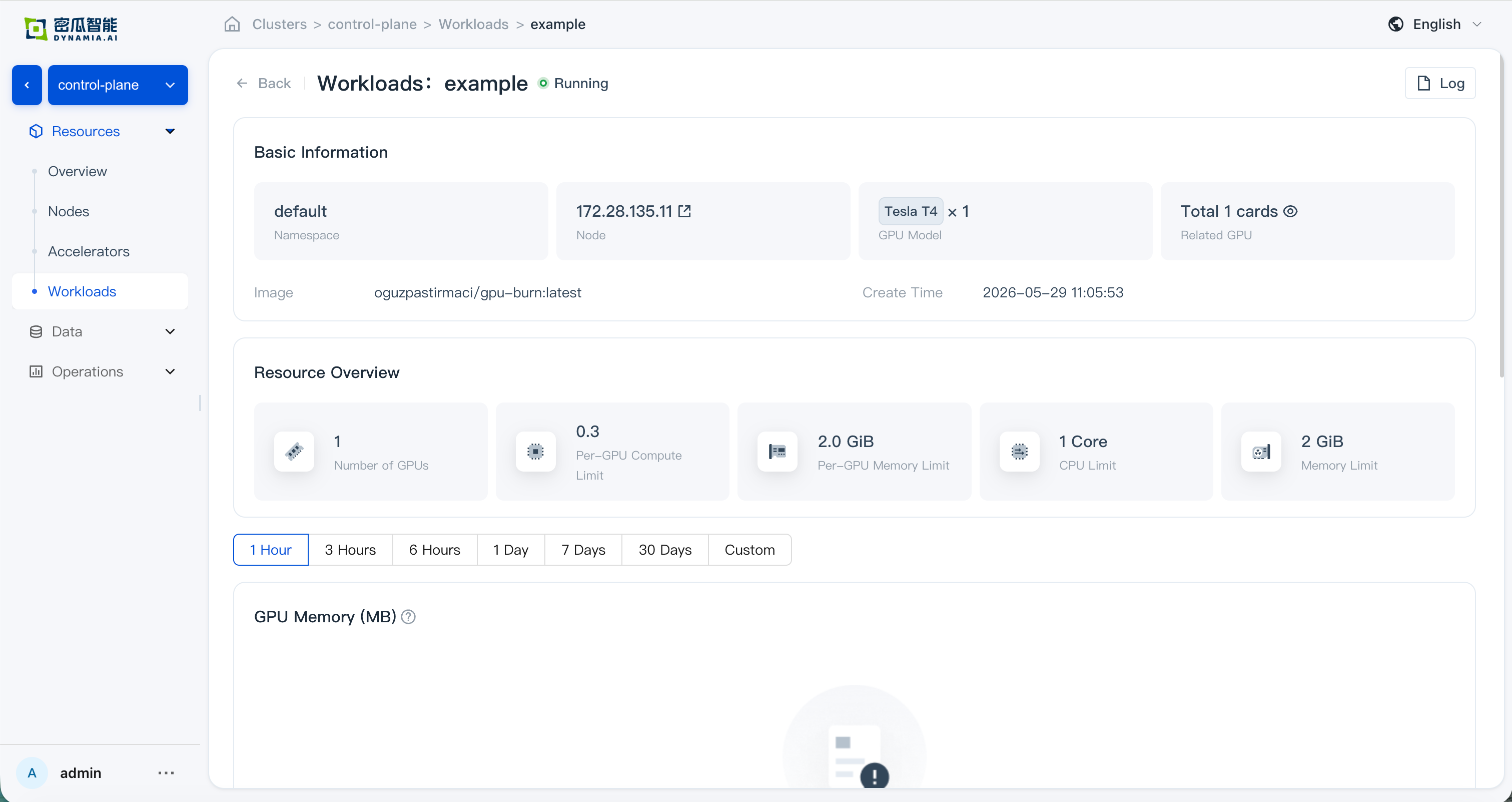Click the 1 Core CPU limit value

click(x=1083, y=441)
